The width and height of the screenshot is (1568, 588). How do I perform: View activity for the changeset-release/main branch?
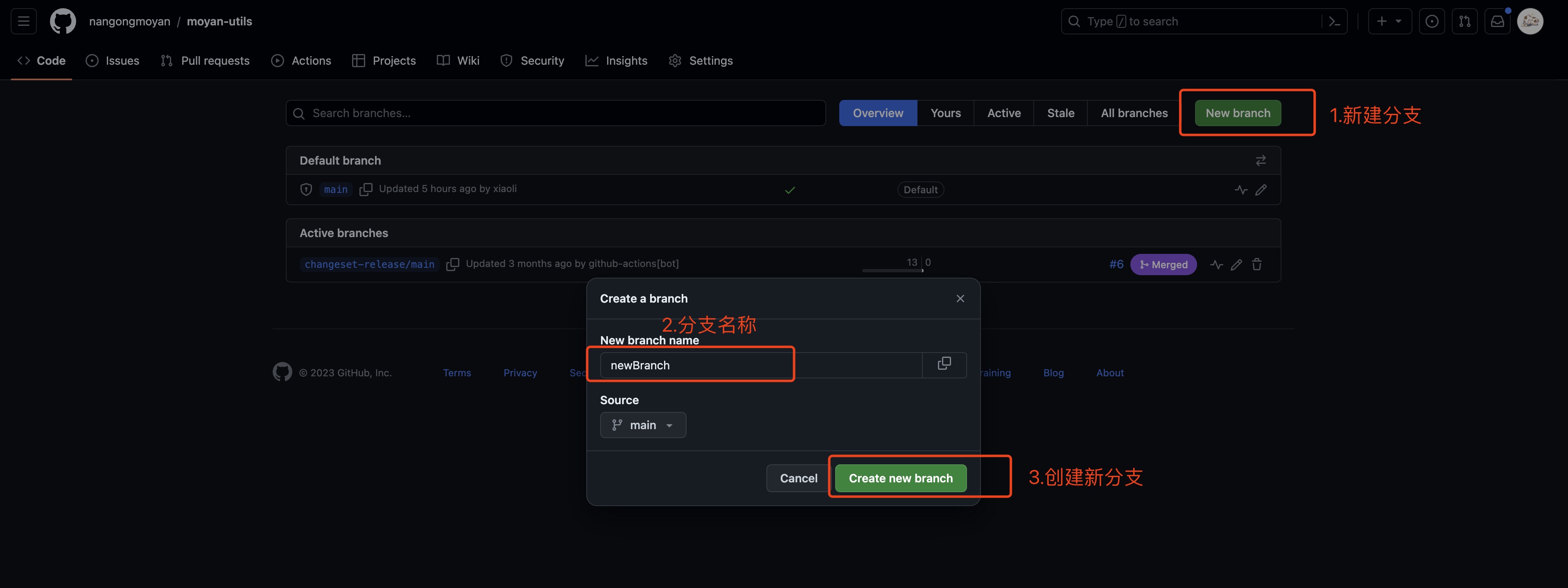[1216, 264]
